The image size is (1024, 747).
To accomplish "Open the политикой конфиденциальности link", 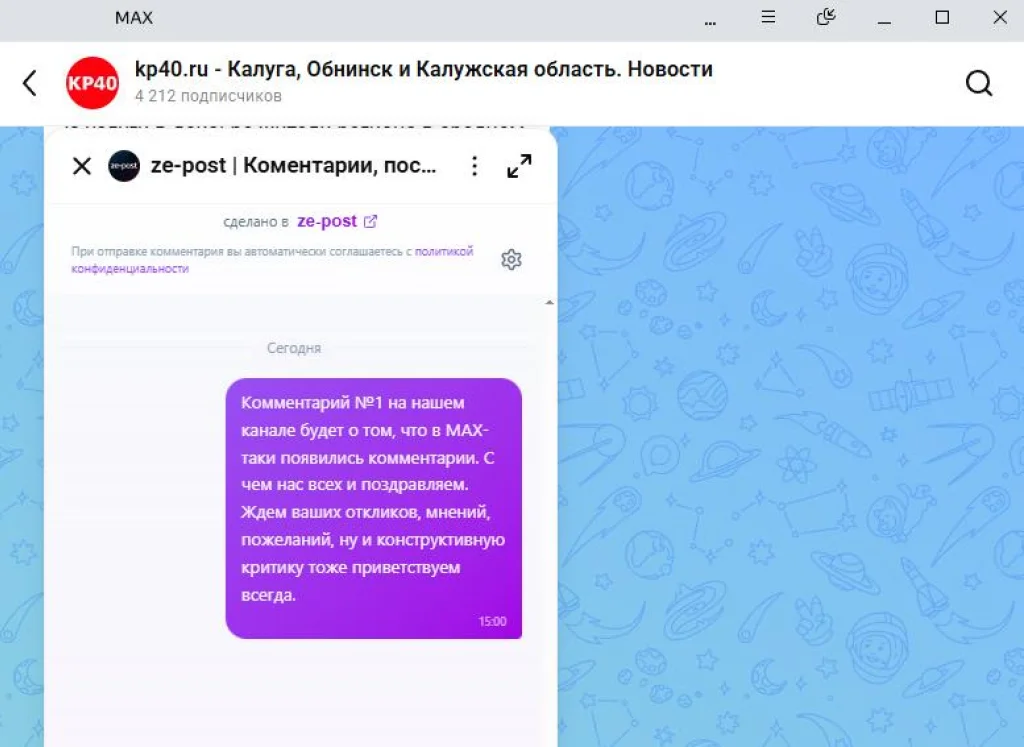I will coord(443,252).
